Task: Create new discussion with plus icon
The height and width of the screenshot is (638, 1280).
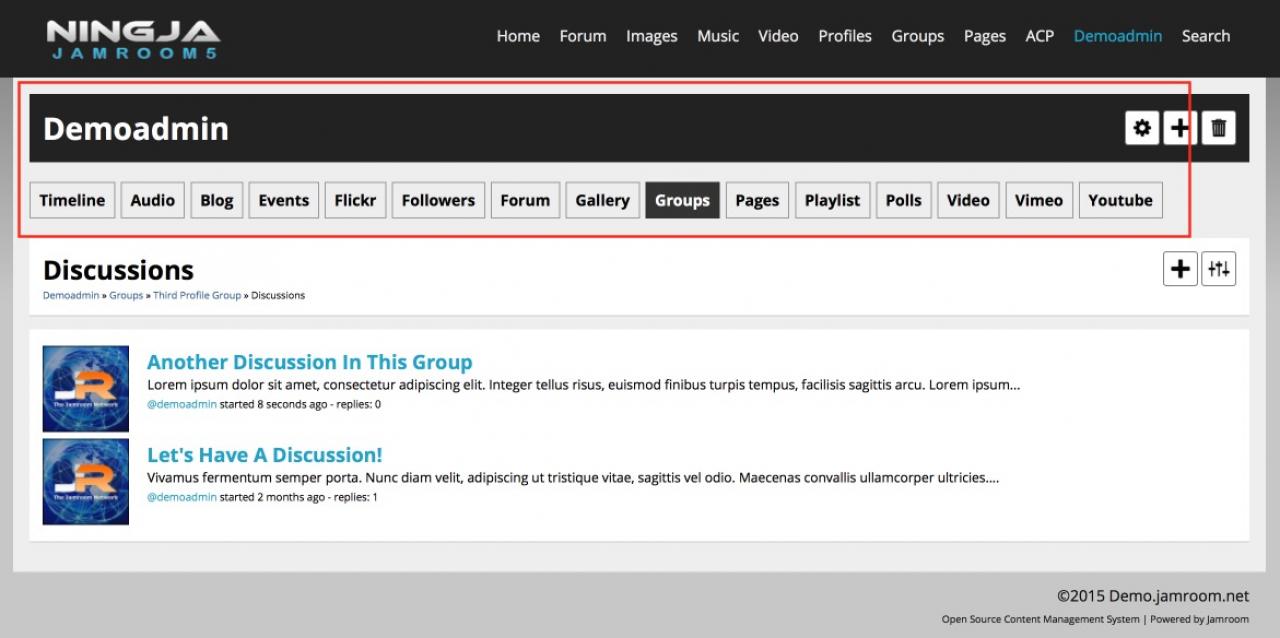Action: [1180, 269]
